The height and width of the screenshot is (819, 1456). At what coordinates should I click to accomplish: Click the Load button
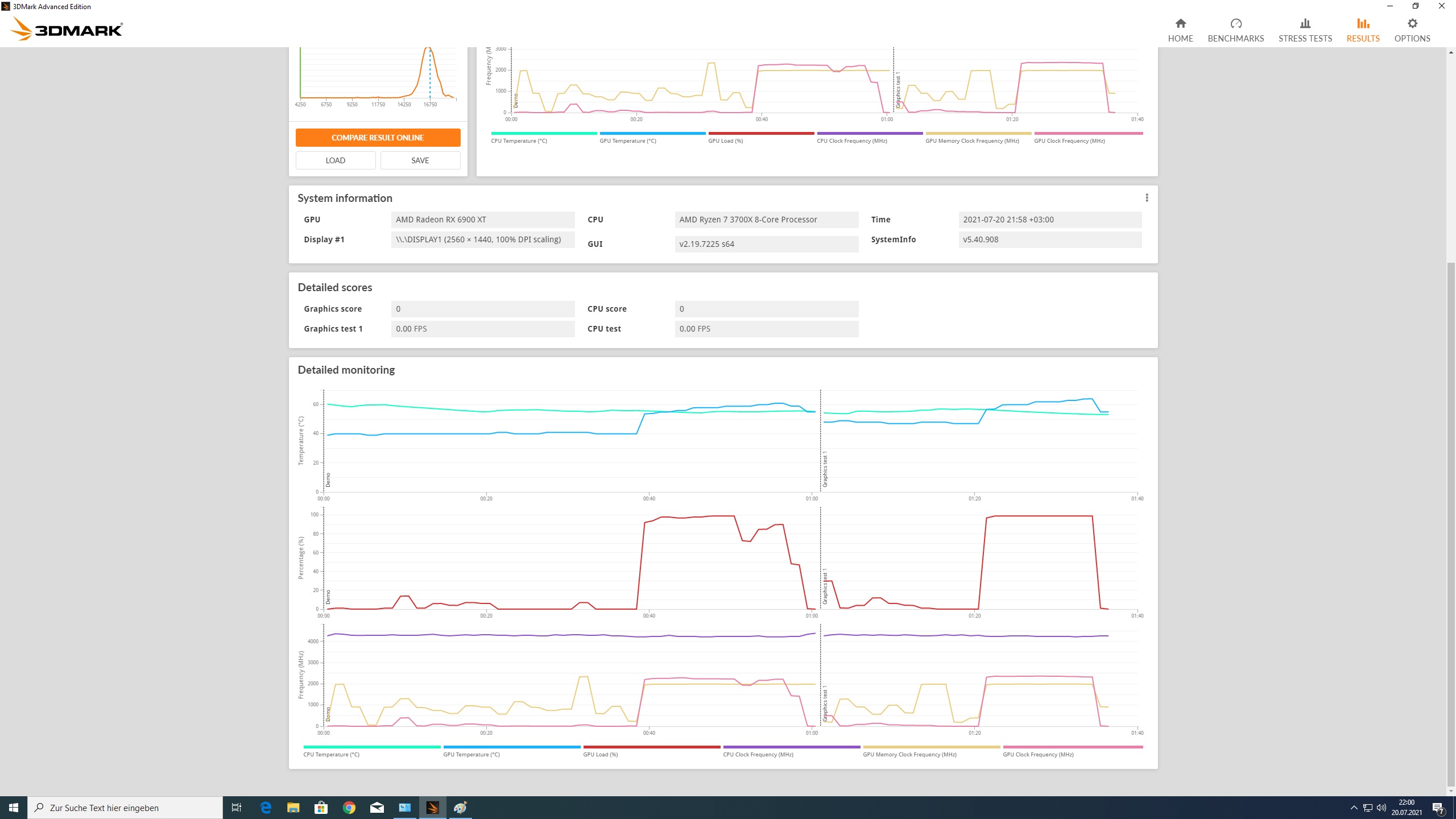pos(335,160)
